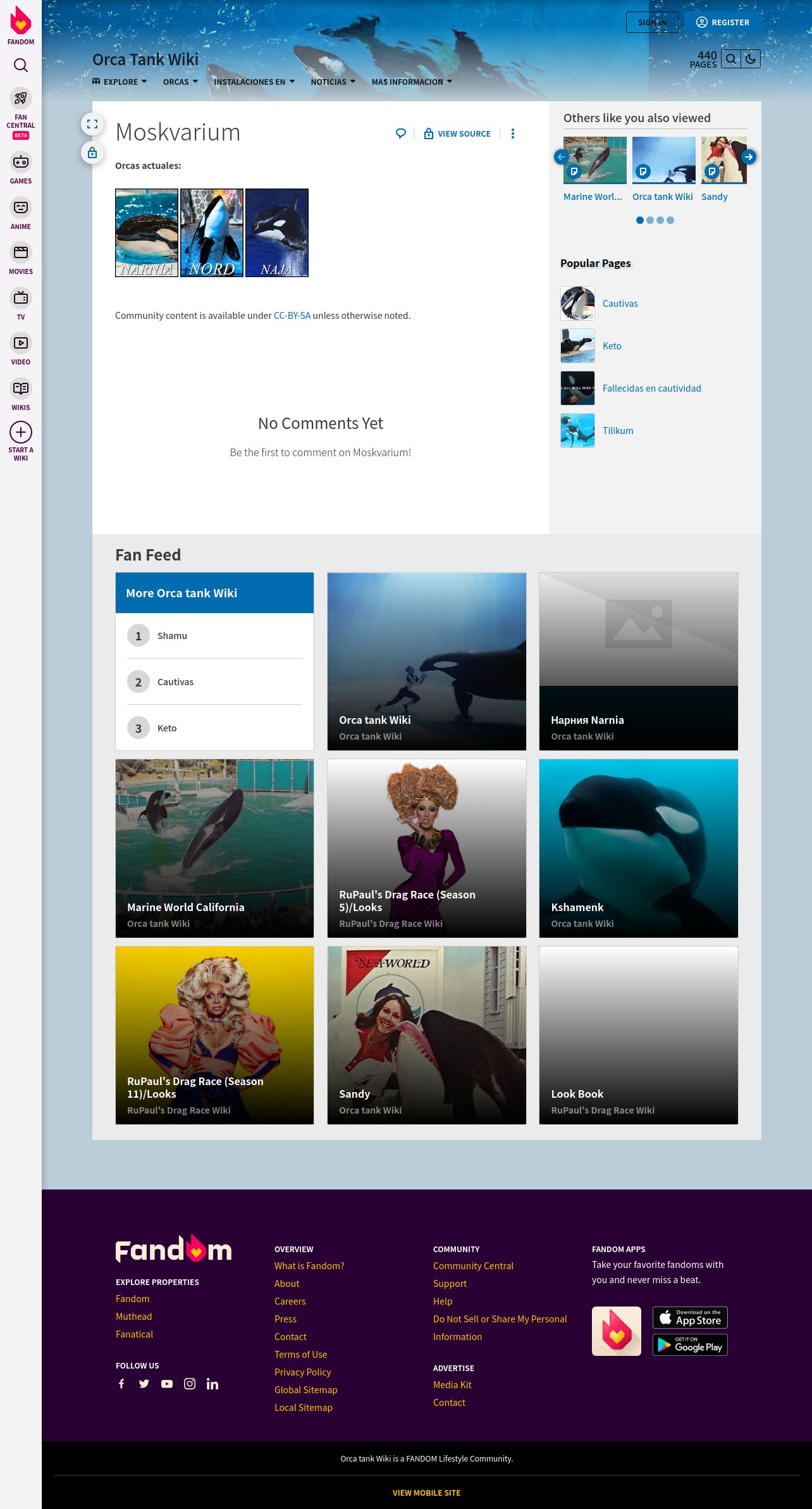Open Fandom Instagram icon in footer
The height and width of the screenshot is (1509, 812).
(190, 1384)
